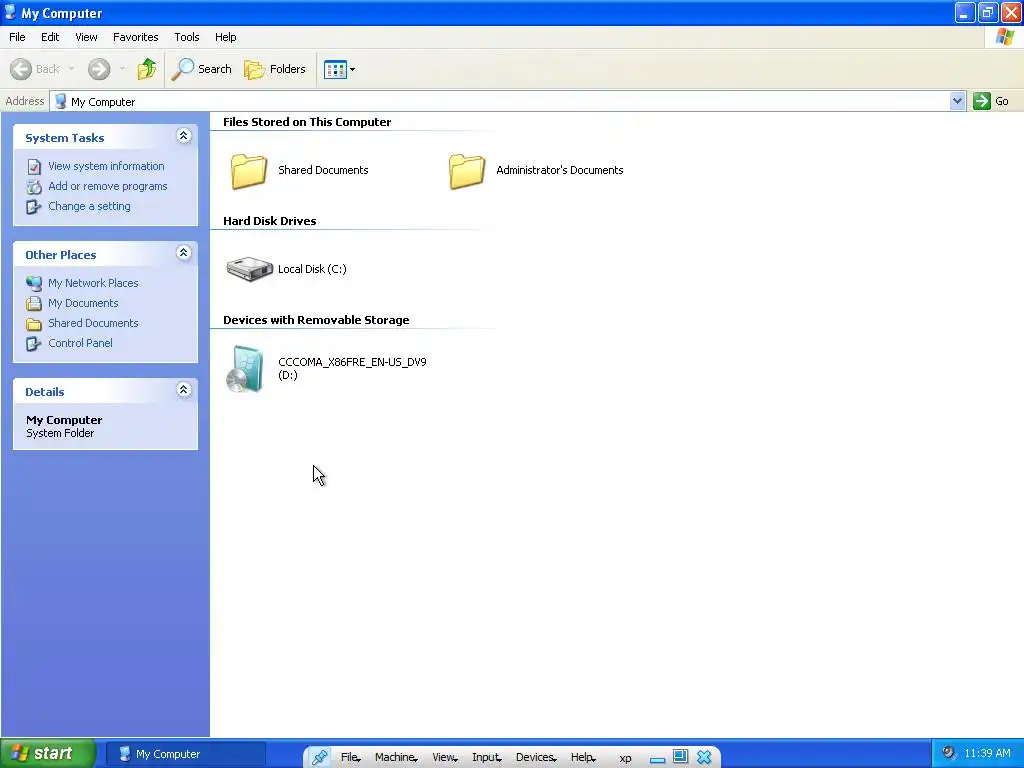
Task: Toggle the Folders pane
Action: 275,69
